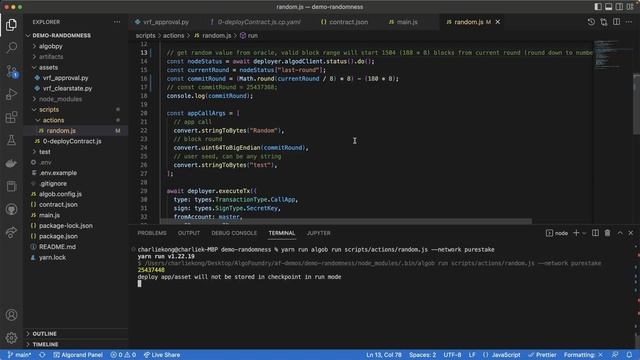Click the editor horizontal scrollbar
Viewport: 640px width, 360px height.
click(x=346, y=221)
